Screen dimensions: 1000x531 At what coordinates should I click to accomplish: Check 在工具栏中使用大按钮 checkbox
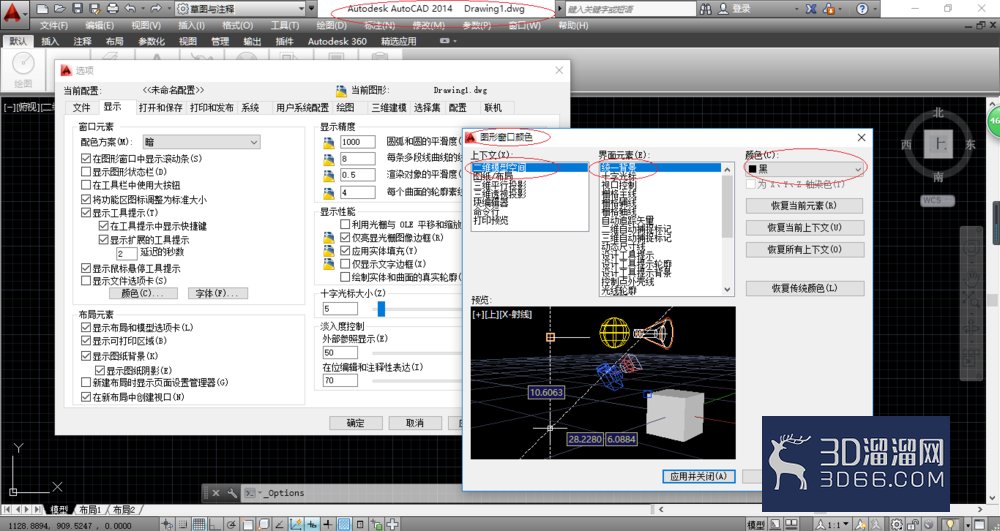click(x=86, y=185)
